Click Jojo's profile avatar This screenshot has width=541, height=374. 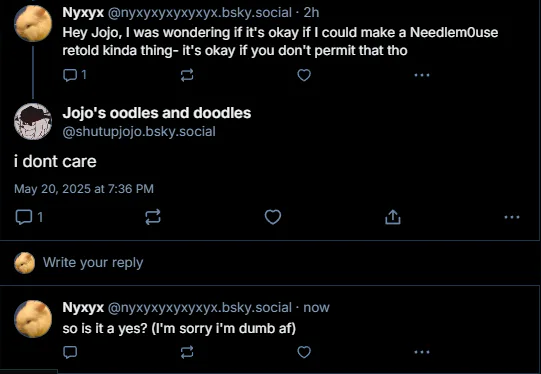(33, 121)
